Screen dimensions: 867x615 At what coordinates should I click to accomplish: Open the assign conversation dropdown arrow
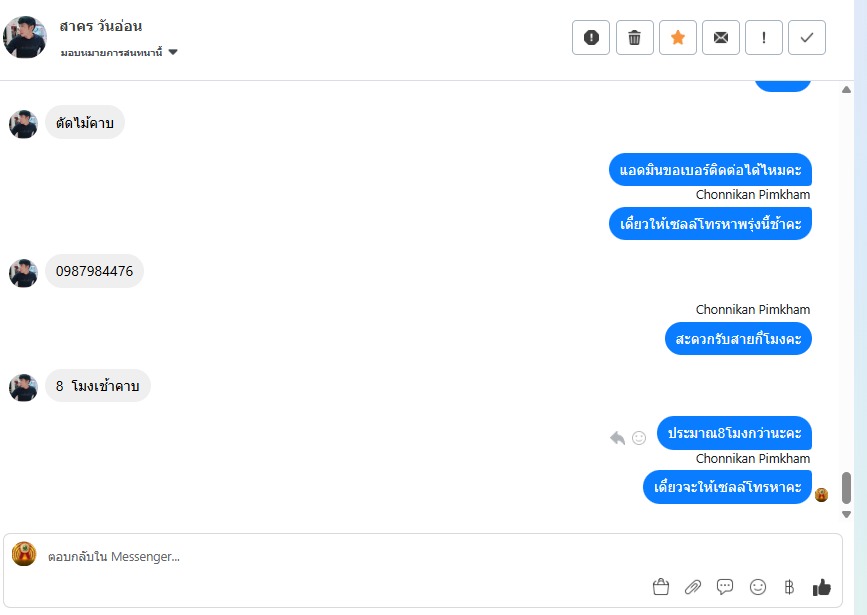(x=173, y=52)
